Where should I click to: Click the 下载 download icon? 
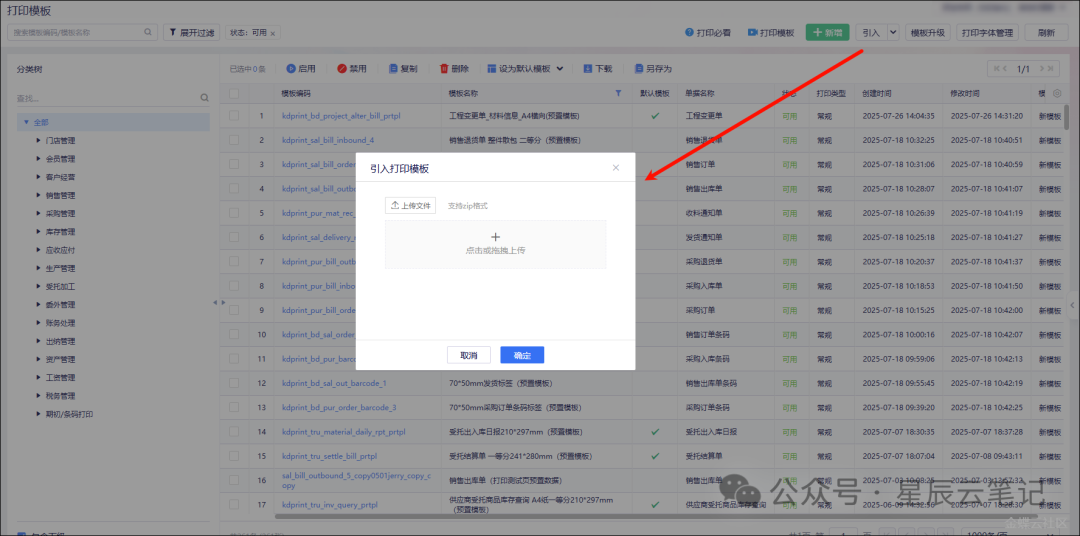(x=588, y=69)
